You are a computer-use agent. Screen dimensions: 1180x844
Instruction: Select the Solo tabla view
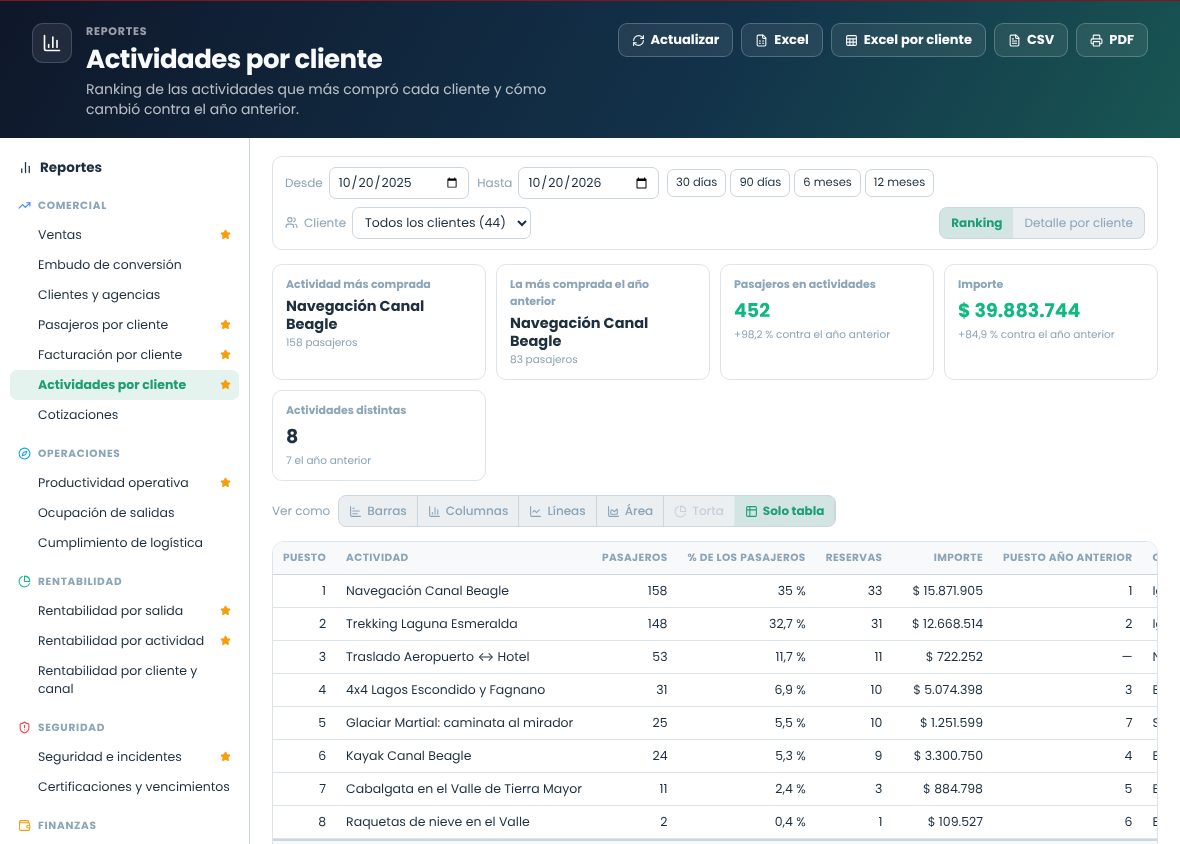(785, 511)
